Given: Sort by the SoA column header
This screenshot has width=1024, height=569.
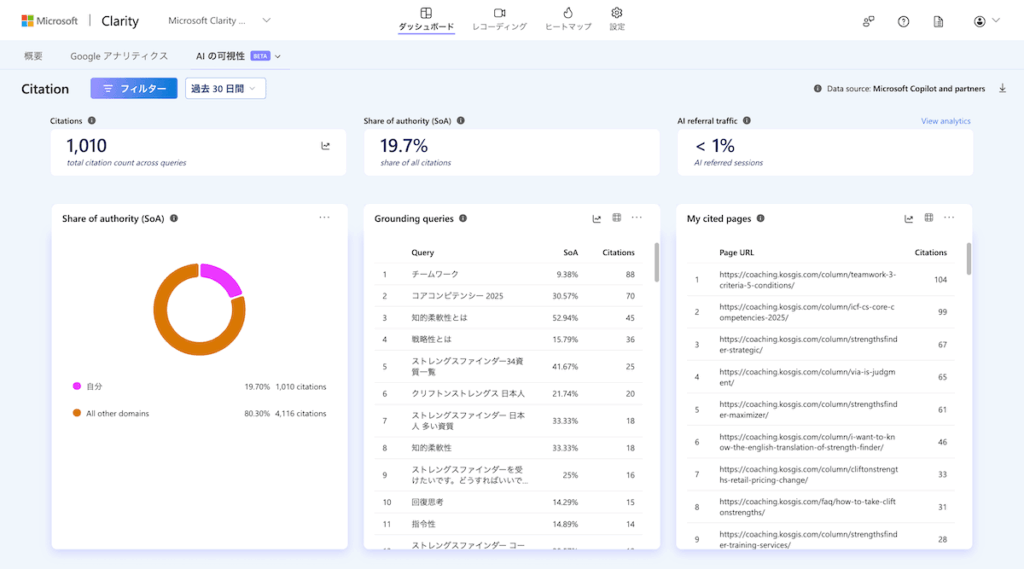Looking at the screenshot, I should point(570,252).
